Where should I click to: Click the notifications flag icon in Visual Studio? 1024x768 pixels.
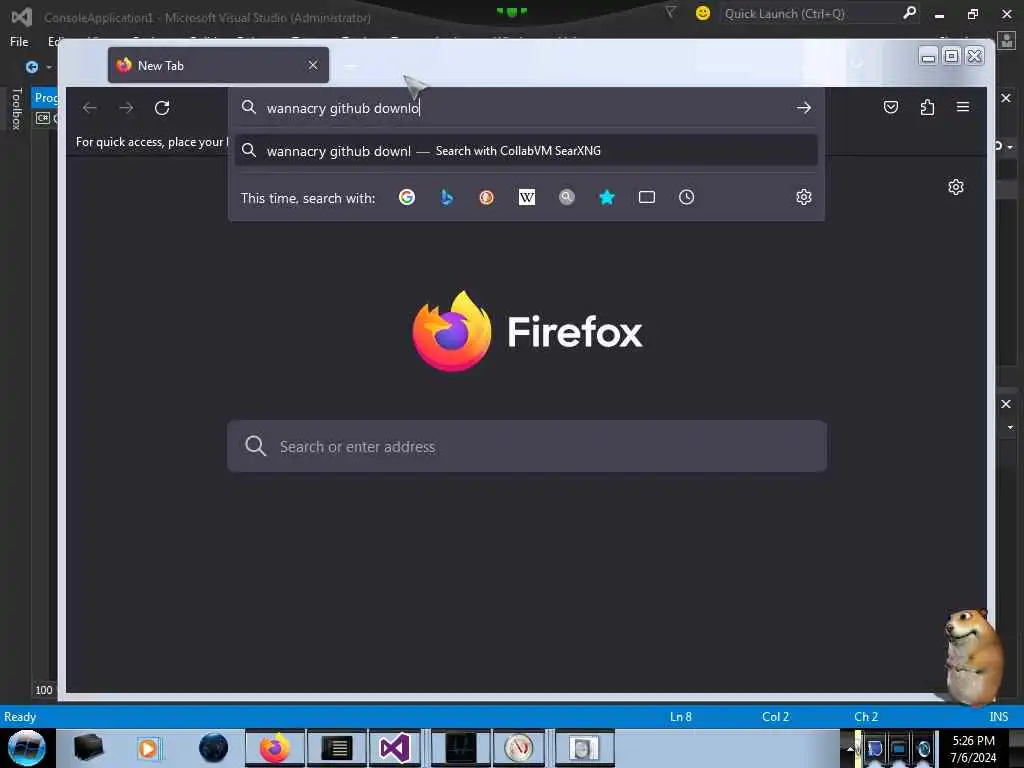pyautogui.click(x=670, y=13)
